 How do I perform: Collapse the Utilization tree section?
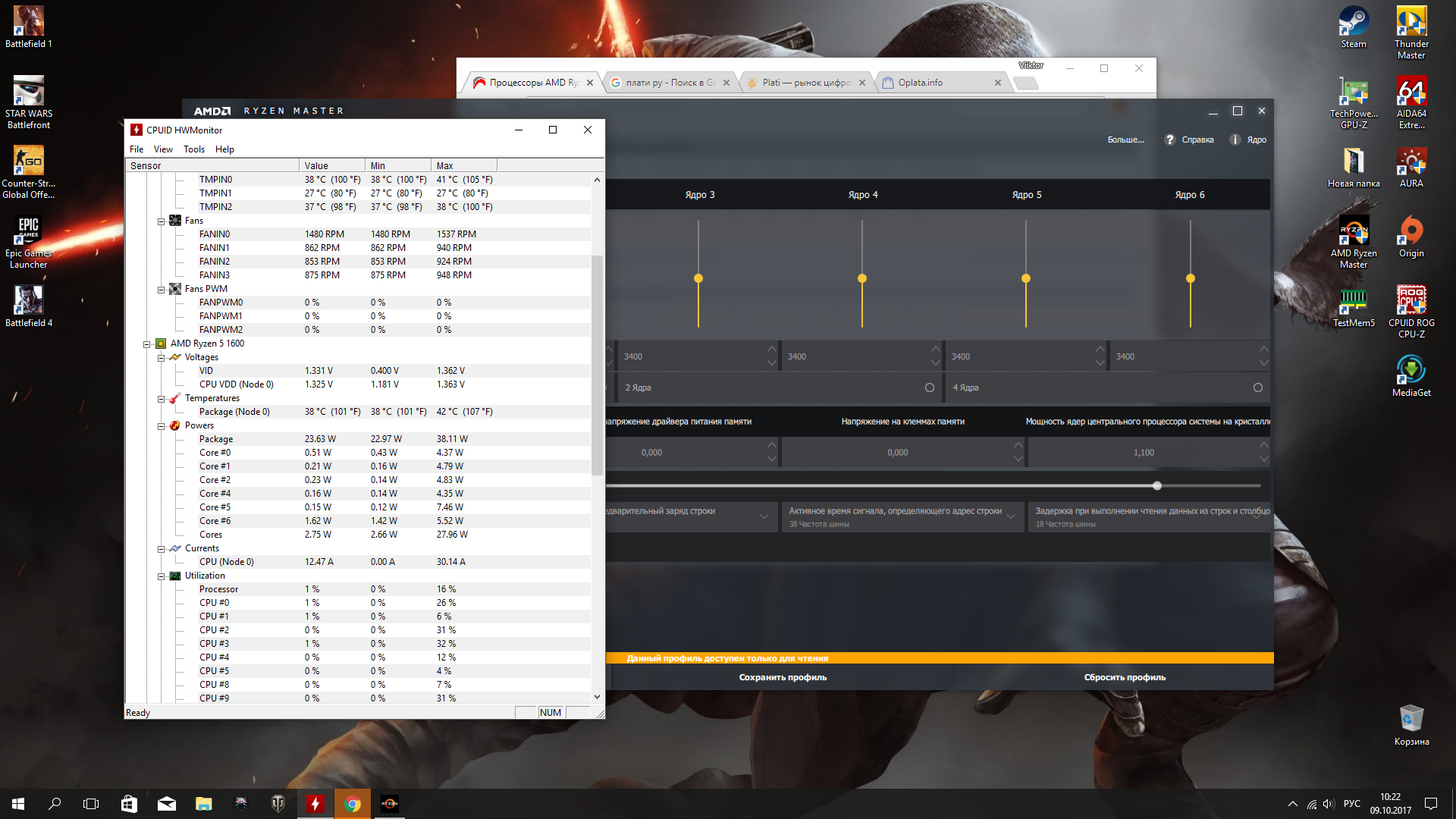162,576
